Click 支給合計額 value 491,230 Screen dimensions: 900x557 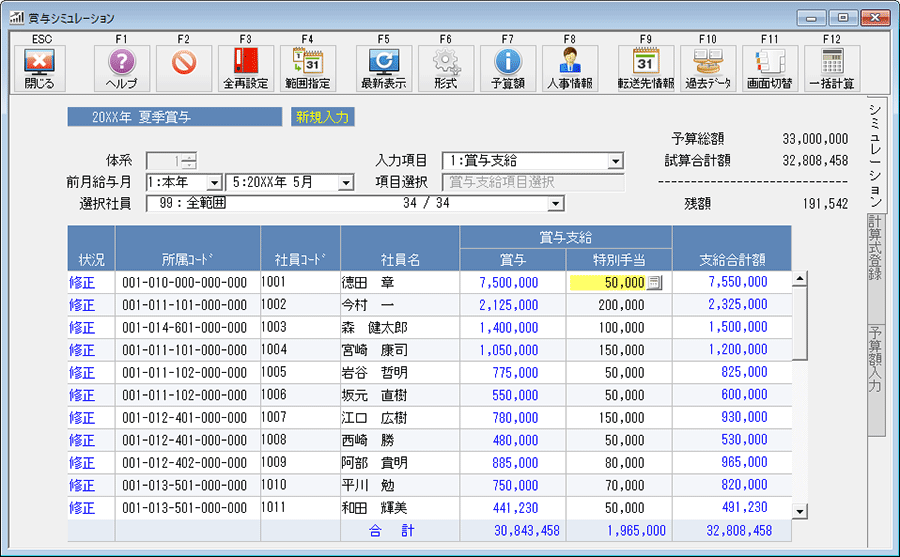(x=744, y=507)
